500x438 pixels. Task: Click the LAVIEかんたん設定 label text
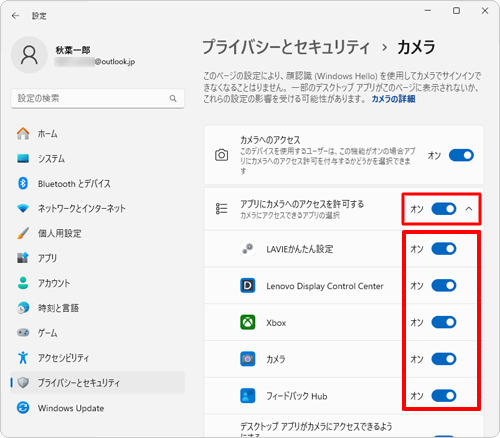click(x=300, y=249)
